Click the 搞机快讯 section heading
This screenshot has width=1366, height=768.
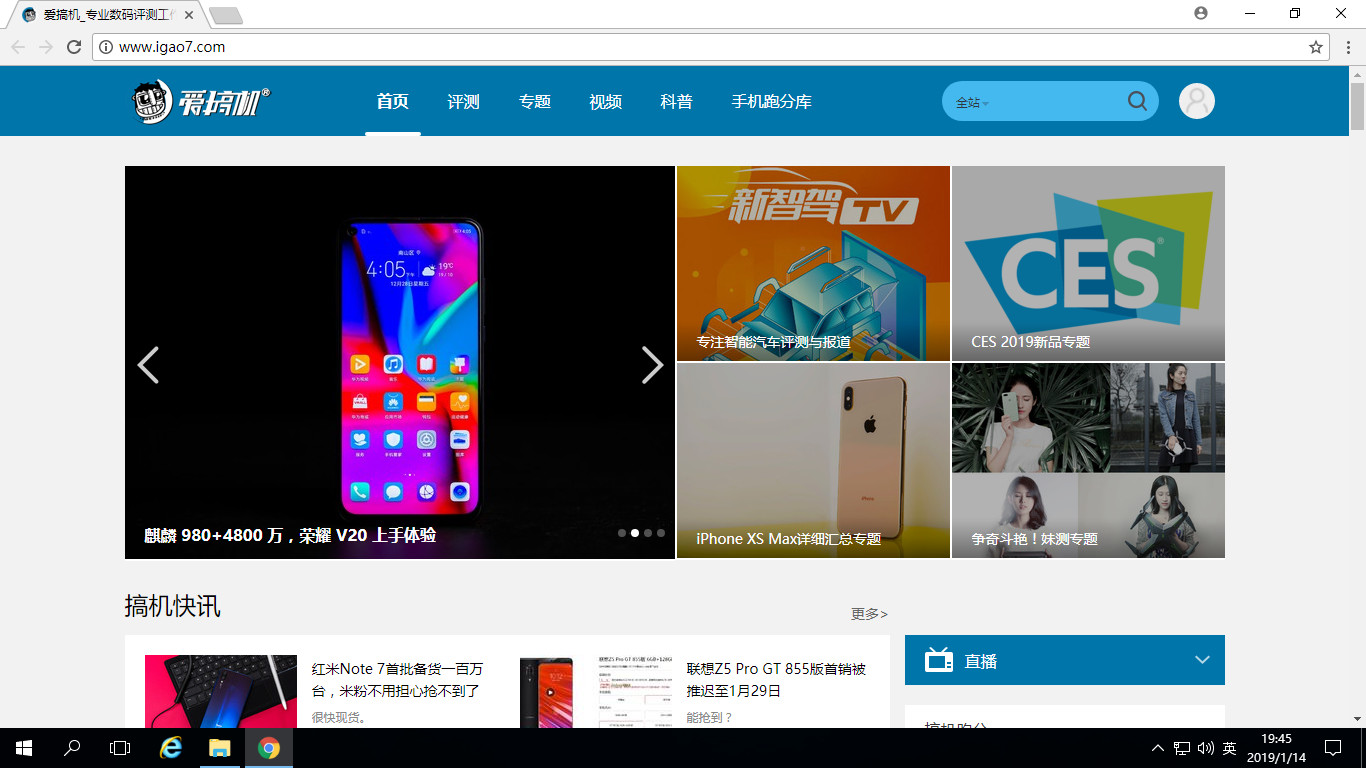(x=172, y=606)
